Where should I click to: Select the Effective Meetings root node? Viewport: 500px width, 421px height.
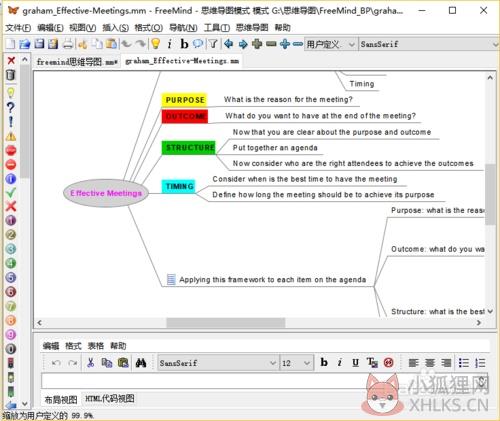[106, 193]
